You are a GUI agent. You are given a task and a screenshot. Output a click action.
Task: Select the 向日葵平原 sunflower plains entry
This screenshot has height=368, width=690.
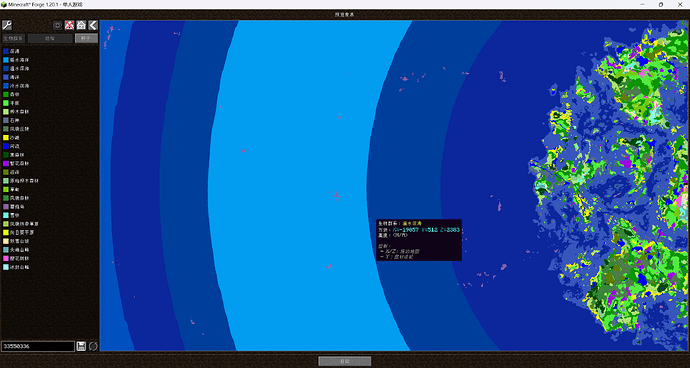point(18,232)
